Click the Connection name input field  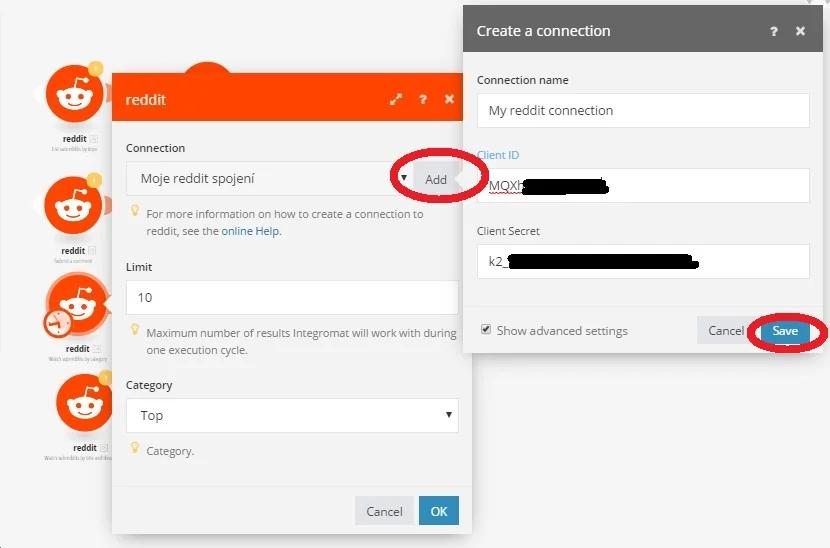point(643,110)
